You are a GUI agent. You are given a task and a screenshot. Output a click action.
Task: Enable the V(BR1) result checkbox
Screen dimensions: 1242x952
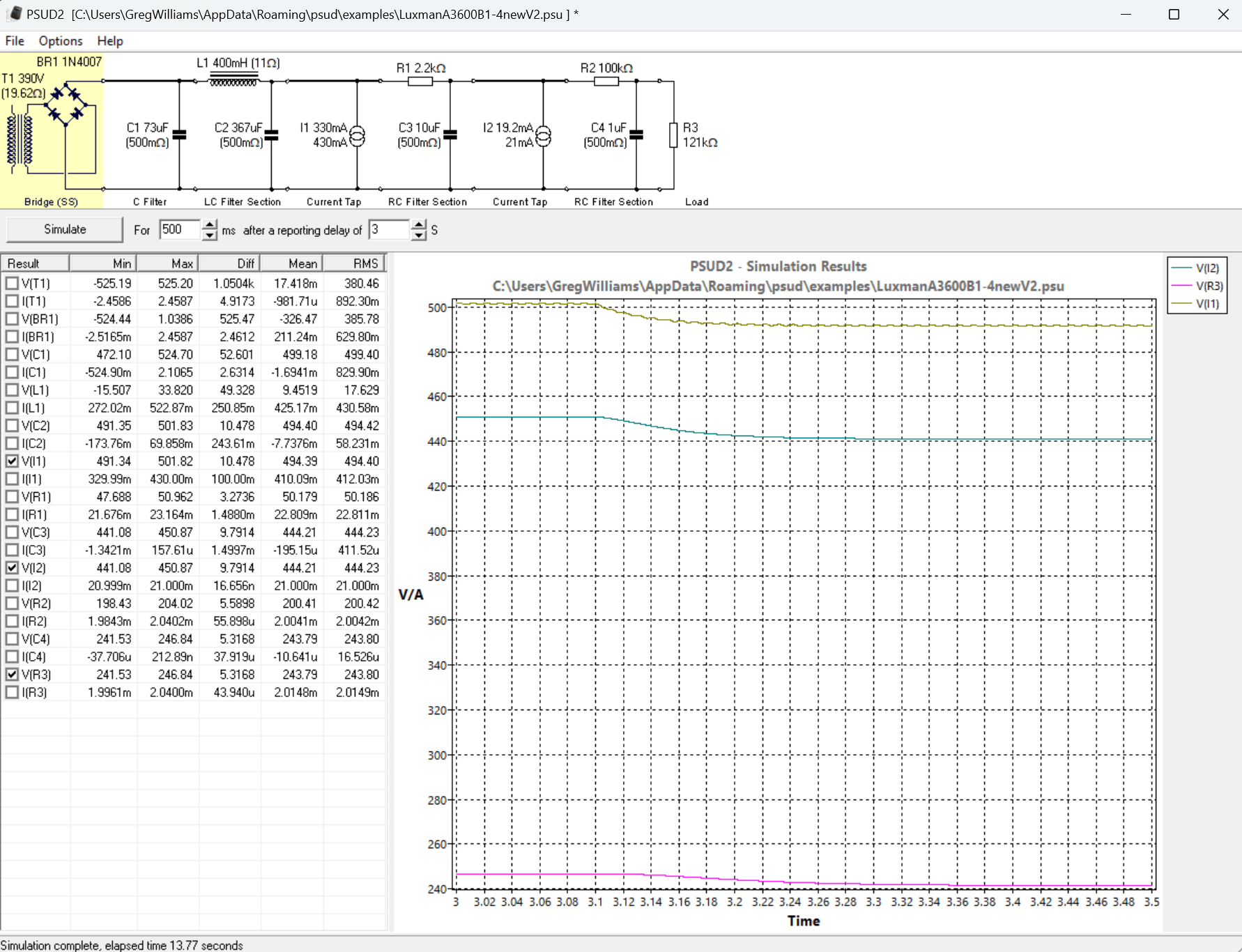coord(12,318)
